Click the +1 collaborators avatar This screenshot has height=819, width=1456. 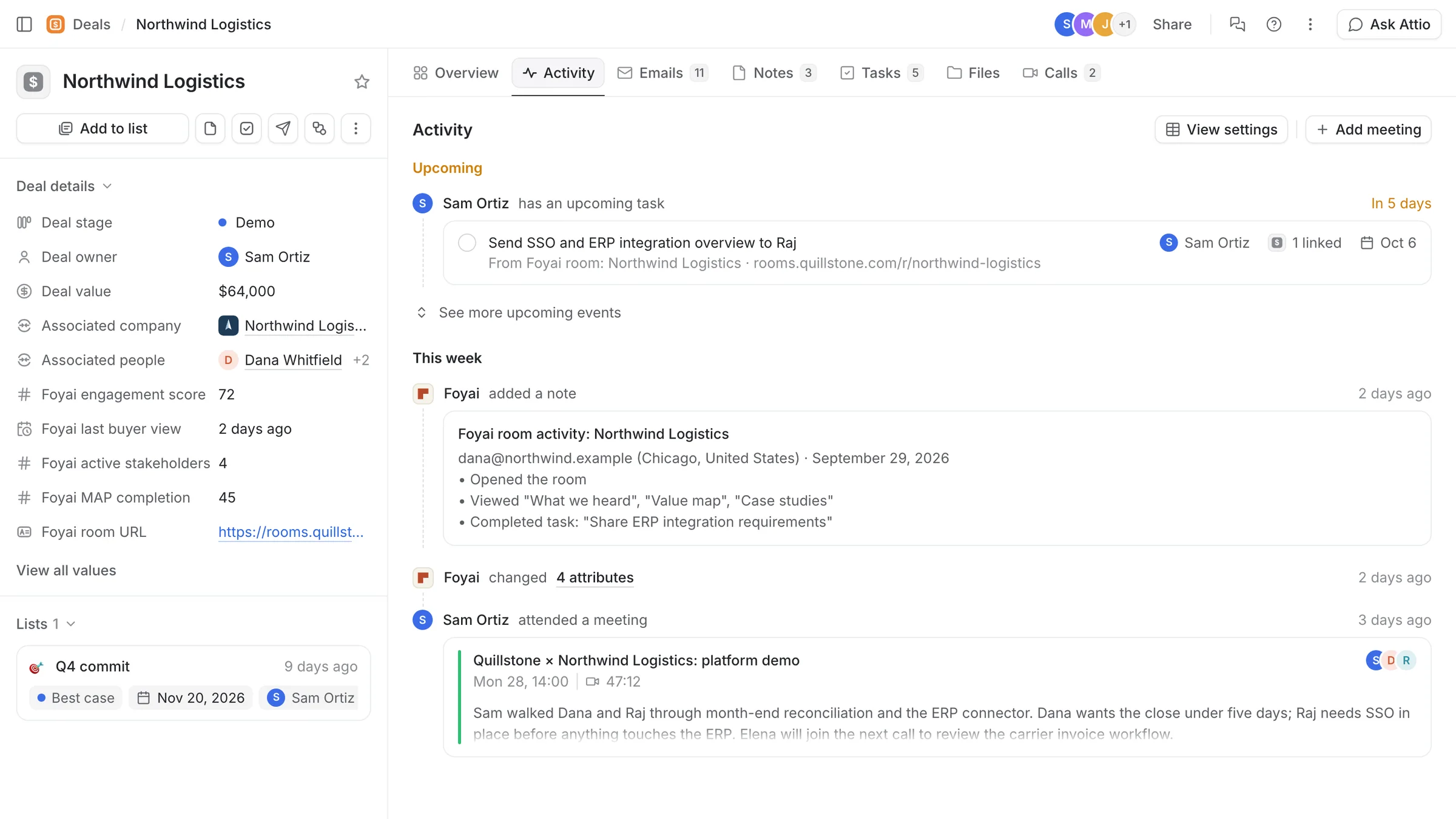(x=1125, y=24)
